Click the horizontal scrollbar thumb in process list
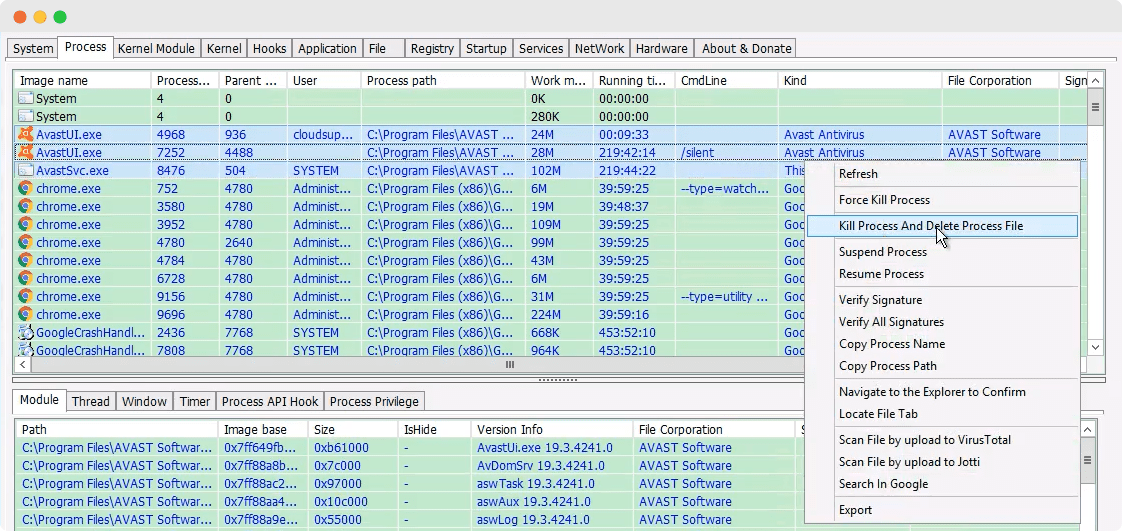1122x531 pixels. click(510, 365)
